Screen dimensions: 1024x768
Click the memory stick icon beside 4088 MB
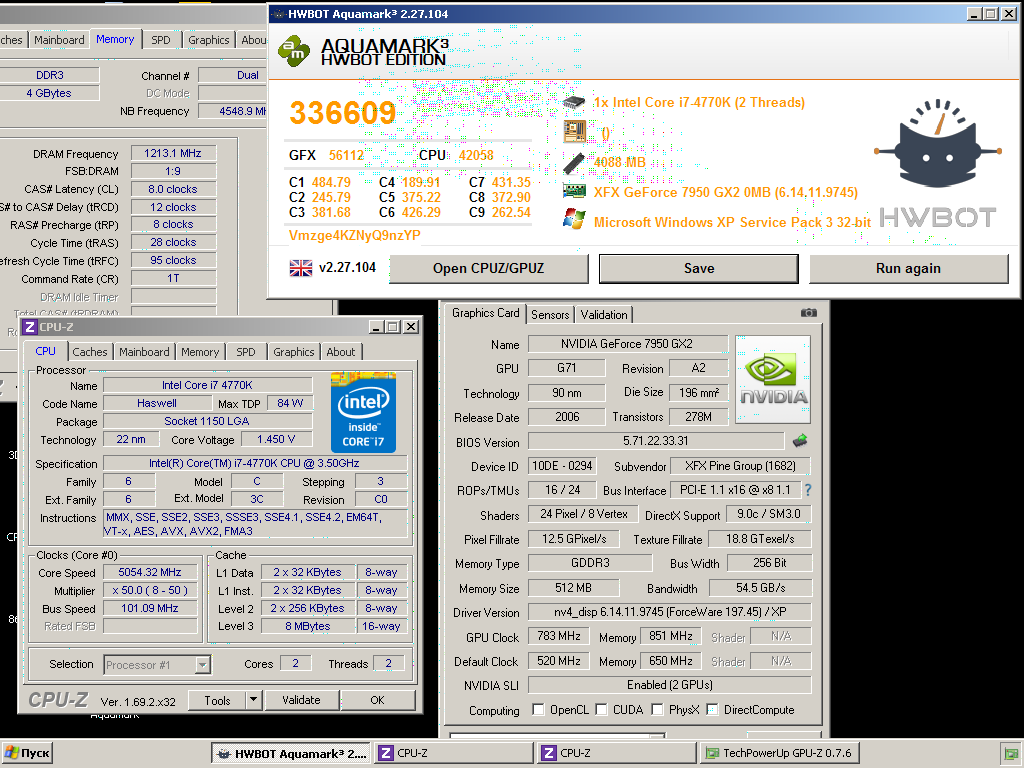[573, 163]
